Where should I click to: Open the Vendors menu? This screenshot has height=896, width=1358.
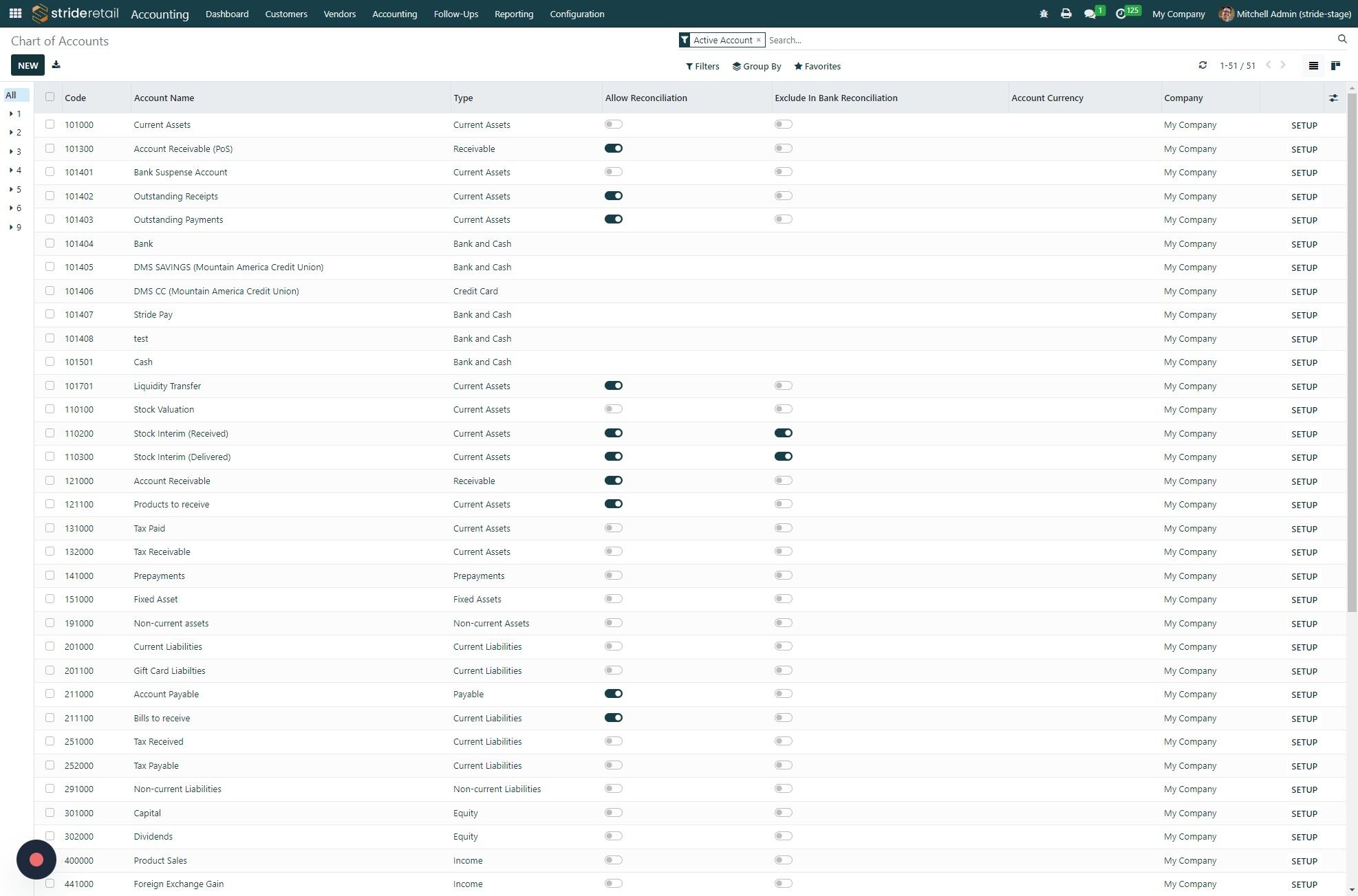click(340, 14)
